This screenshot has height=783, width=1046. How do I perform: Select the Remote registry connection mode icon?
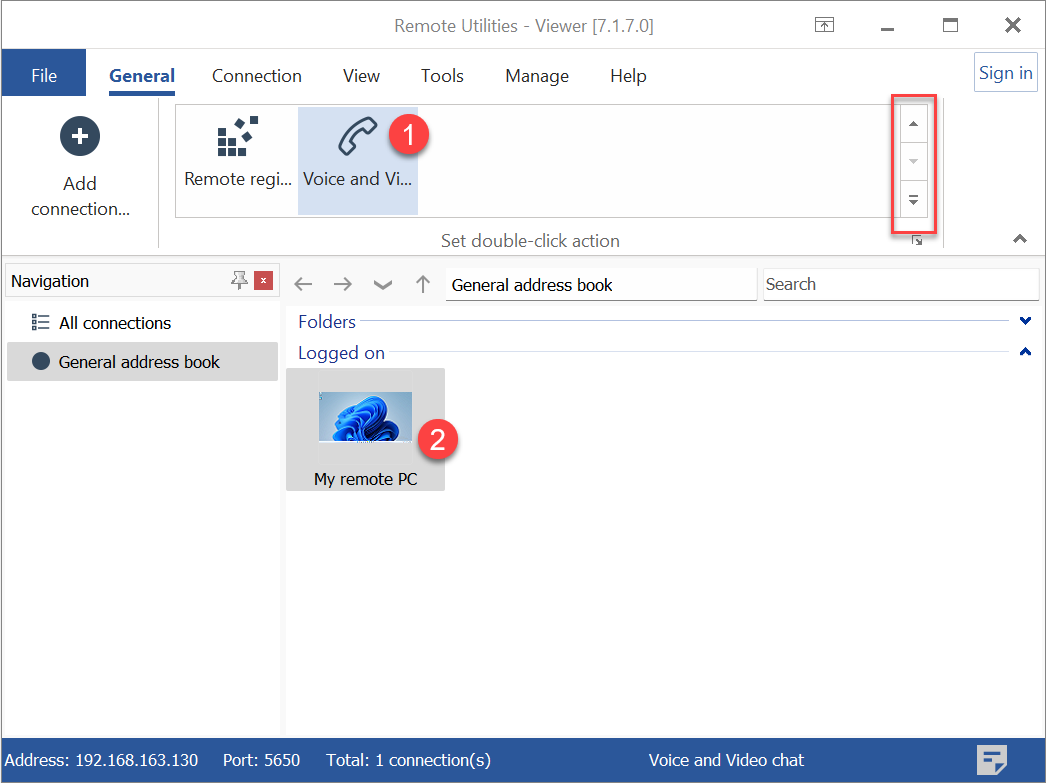pyautogui.click(x=237, y=139)
